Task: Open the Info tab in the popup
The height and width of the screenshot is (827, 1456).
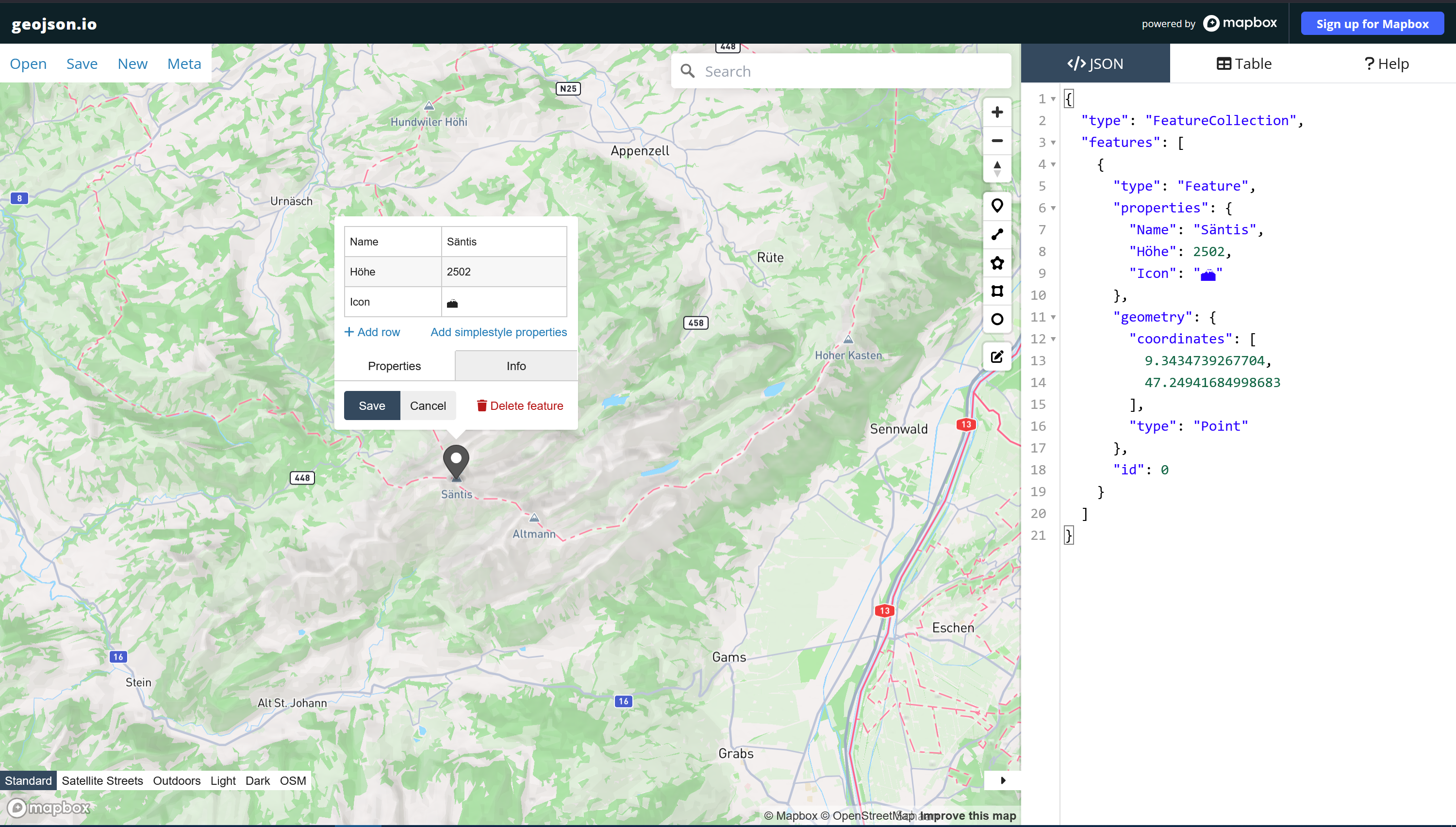Action: [515, 366]
